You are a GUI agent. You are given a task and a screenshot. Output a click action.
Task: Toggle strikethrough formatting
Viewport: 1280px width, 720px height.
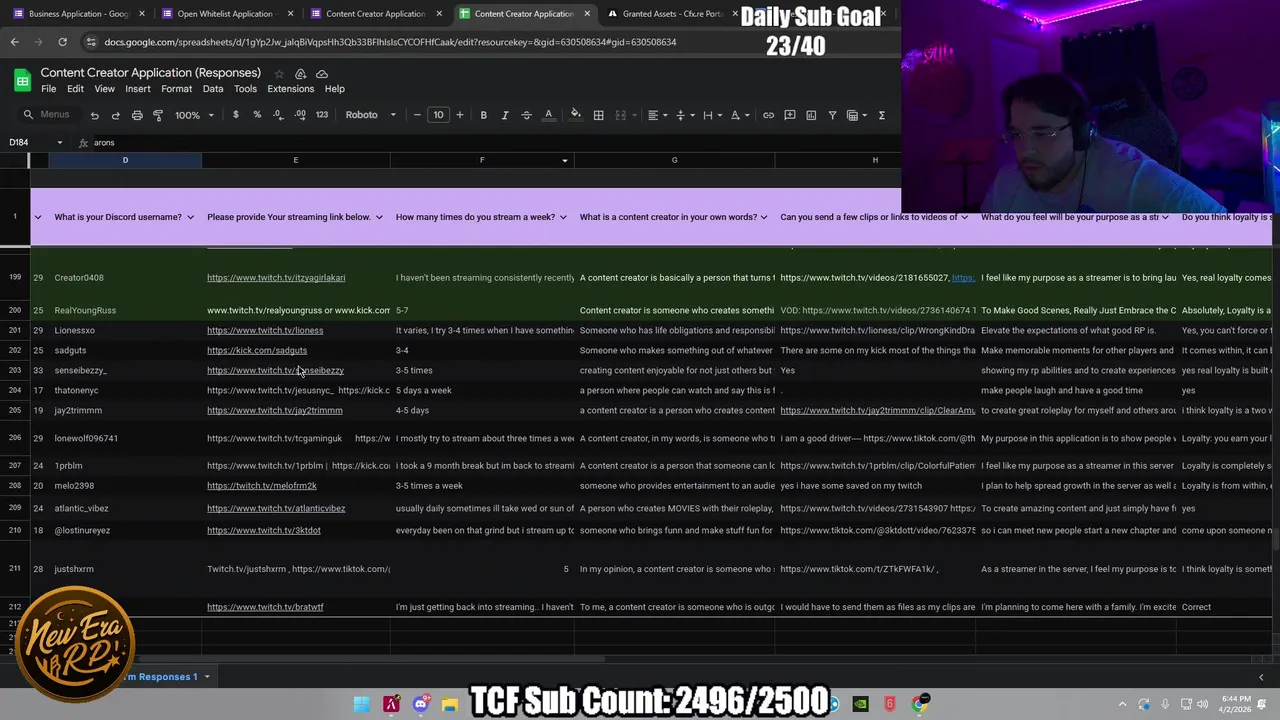tap(526, 115)
